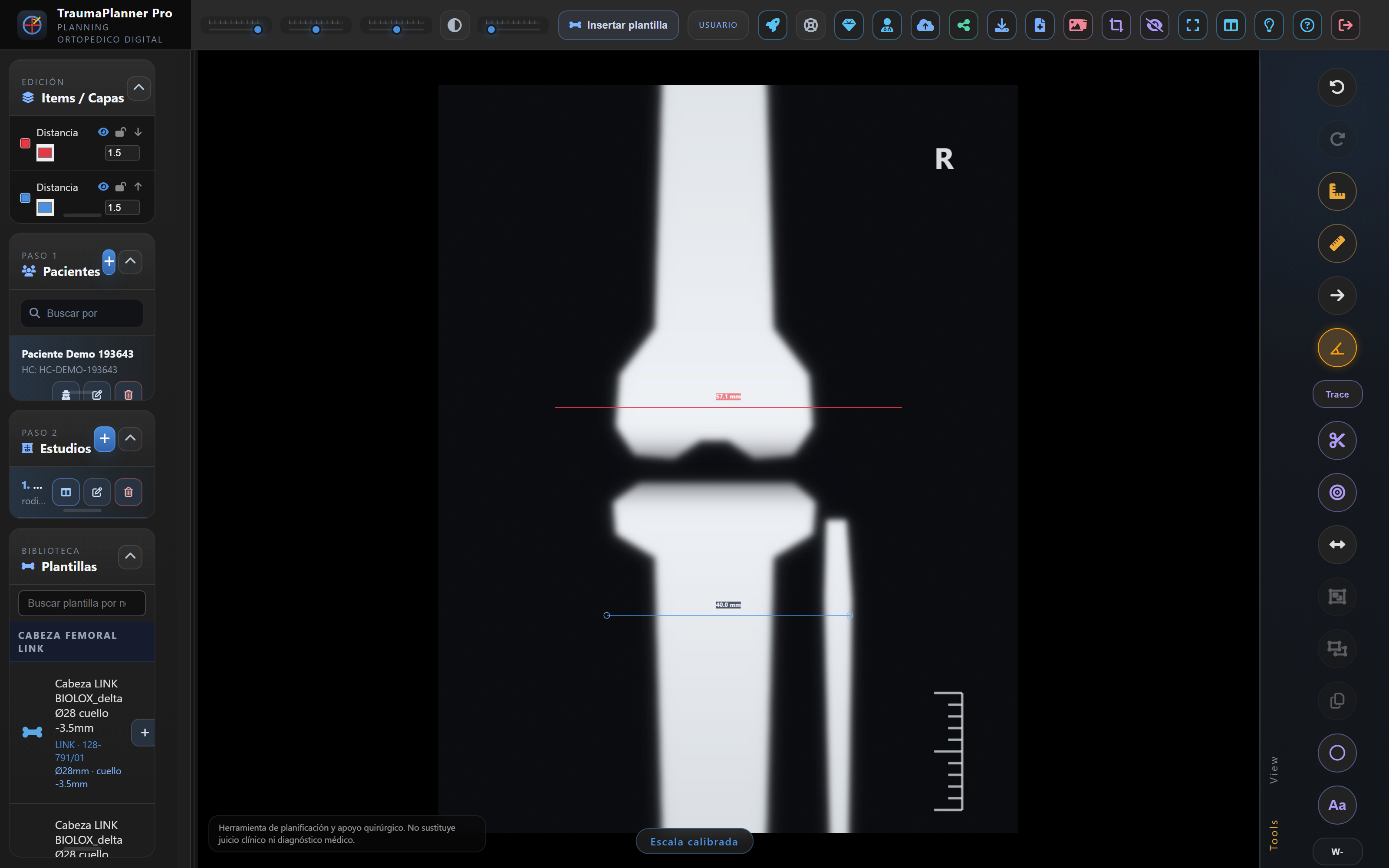1389x868 pixels.
Task: Click the green share icon
Action: tap(963, 25)
